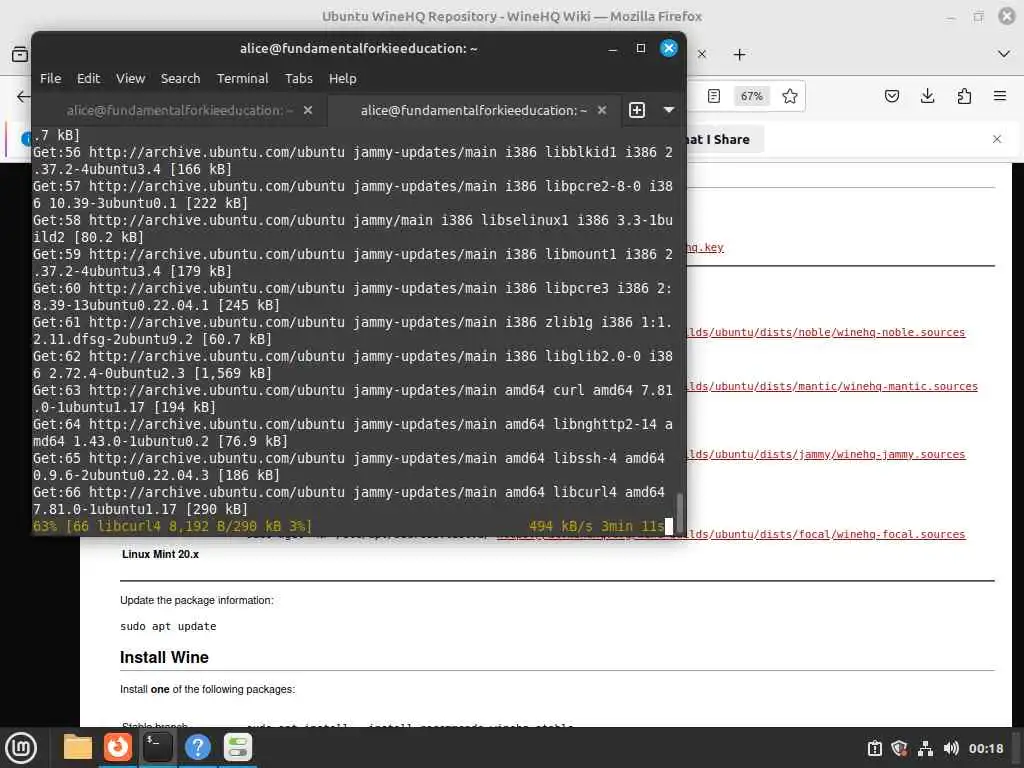Open the Linux Mint start menu
Image resolution: width=1024 pixels, height=768 pixels.
click(x=22, y=748)
